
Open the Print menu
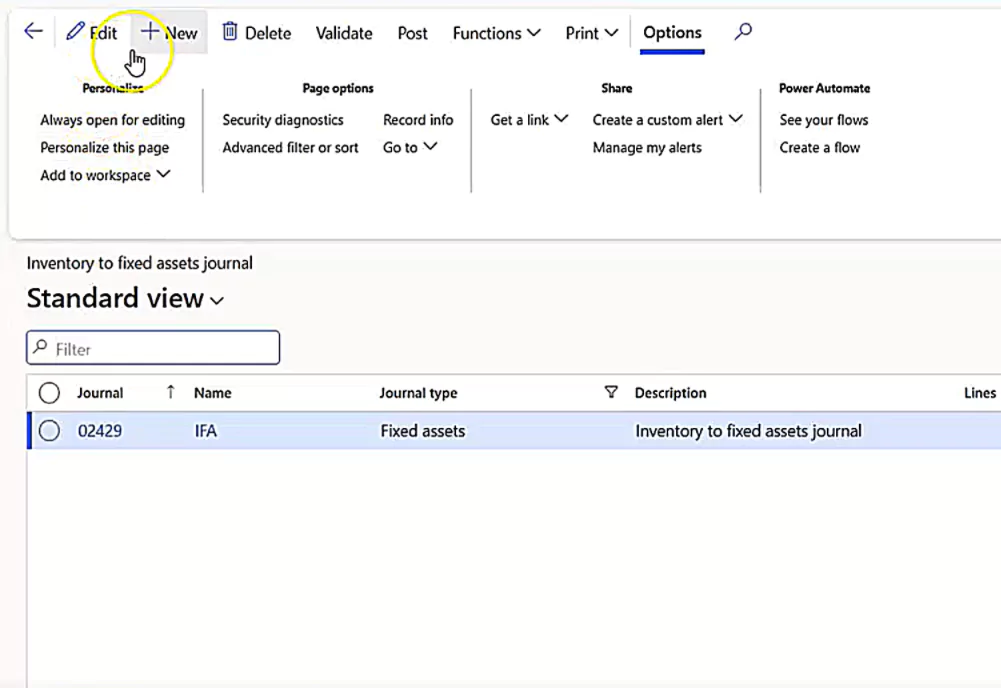[590, 32]
